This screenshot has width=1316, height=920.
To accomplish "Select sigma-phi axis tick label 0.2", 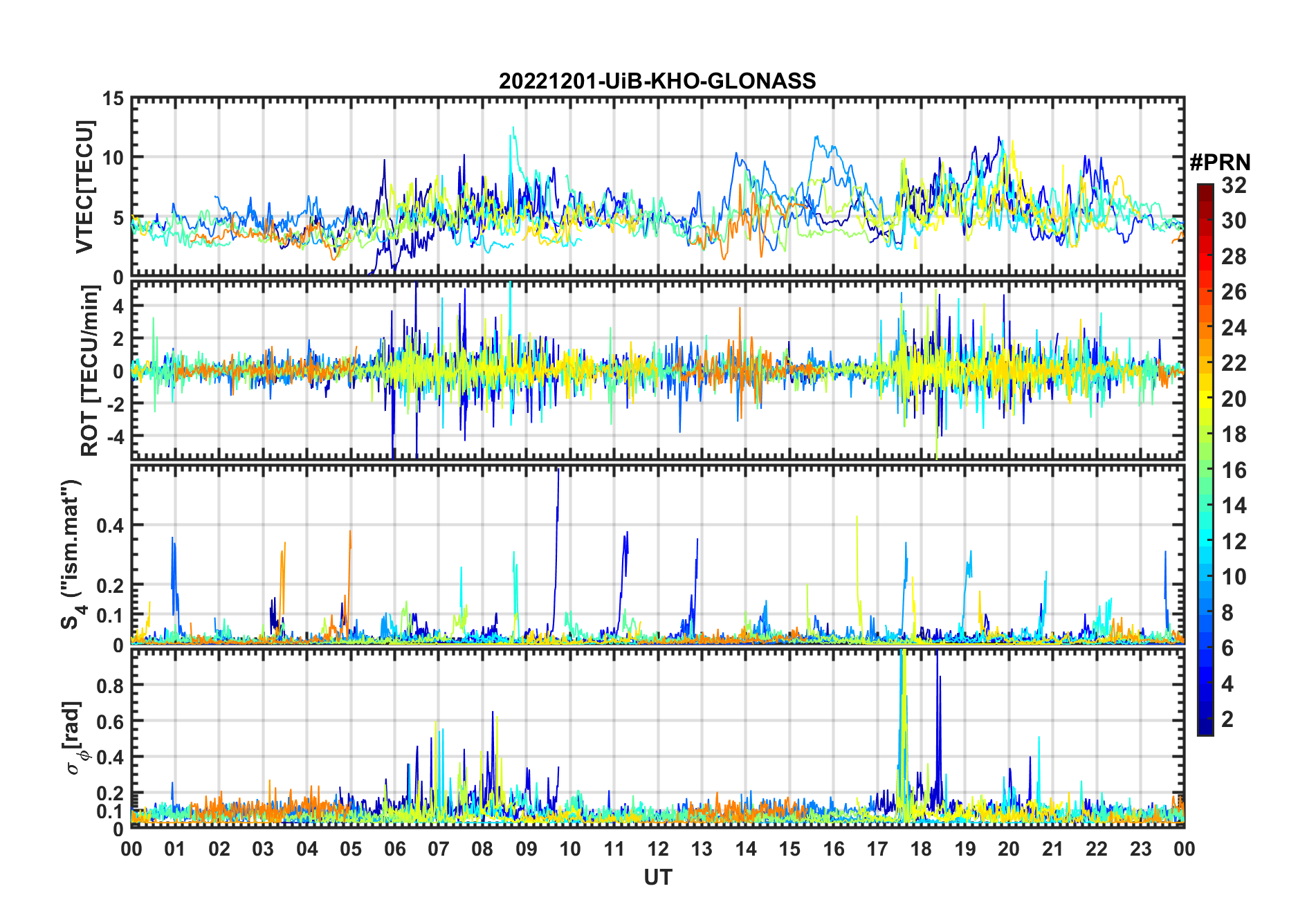I will 110,793.
